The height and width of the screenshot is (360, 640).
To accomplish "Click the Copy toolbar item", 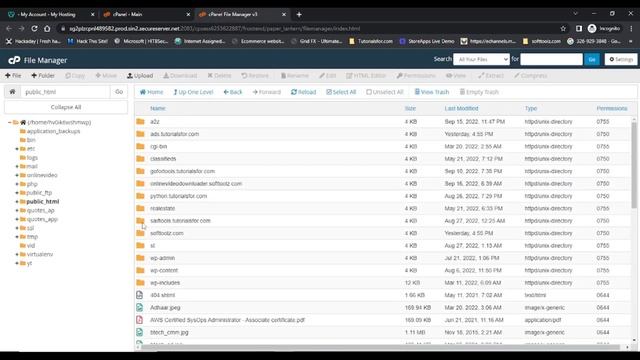I will 75,76.
